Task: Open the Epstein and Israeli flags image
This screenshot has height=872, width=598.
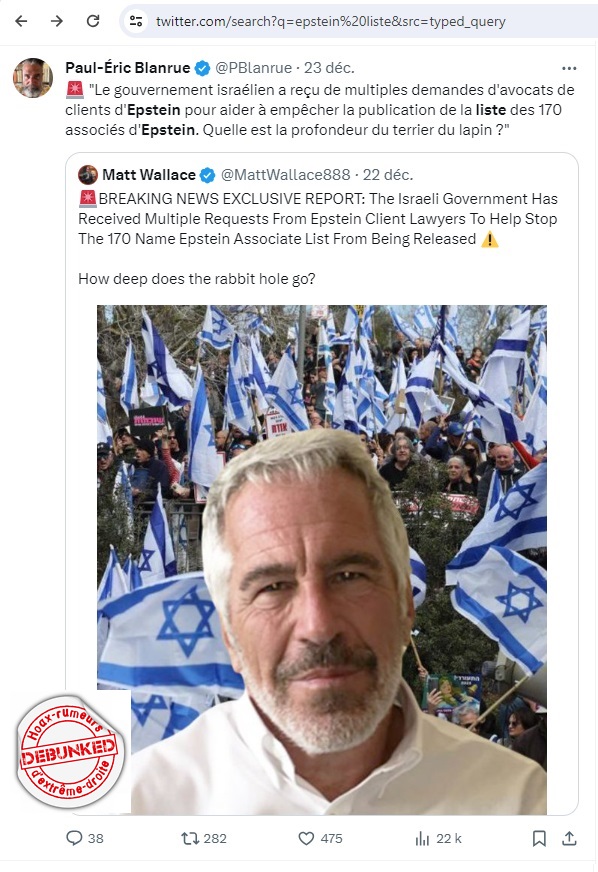Action: pyautogui.click(x=322, y=559)
